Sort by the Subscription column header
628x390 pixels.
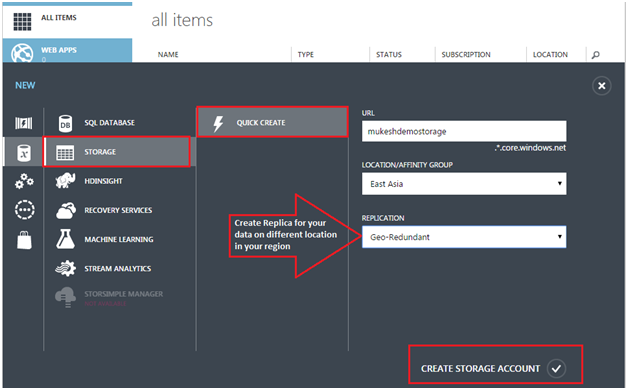coord(466,54)
